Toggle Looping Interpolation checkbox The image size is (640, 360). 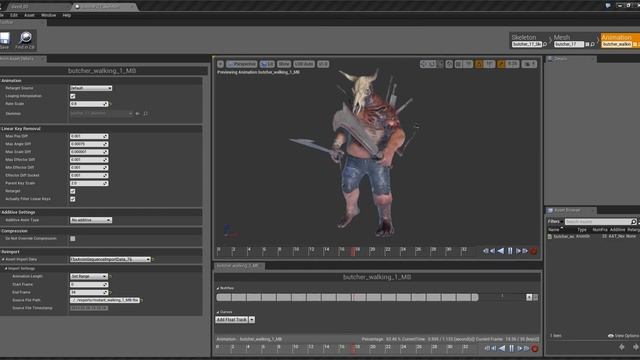[73, 96]
